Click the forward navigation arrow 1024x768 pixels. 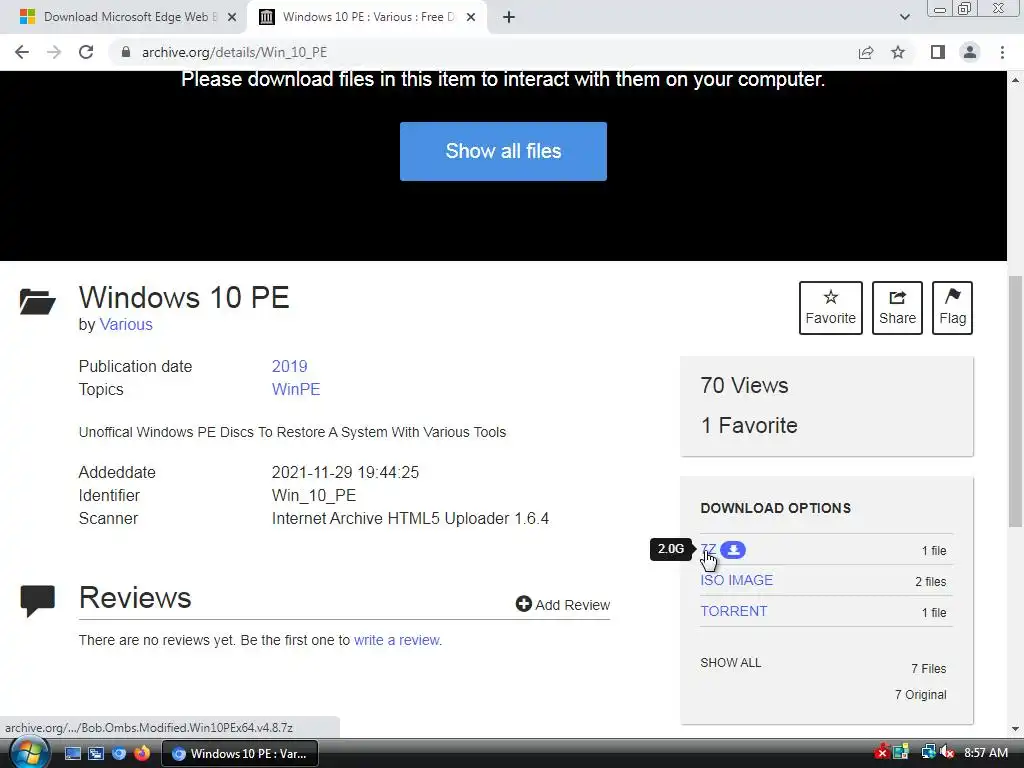[x=54, y=52]
